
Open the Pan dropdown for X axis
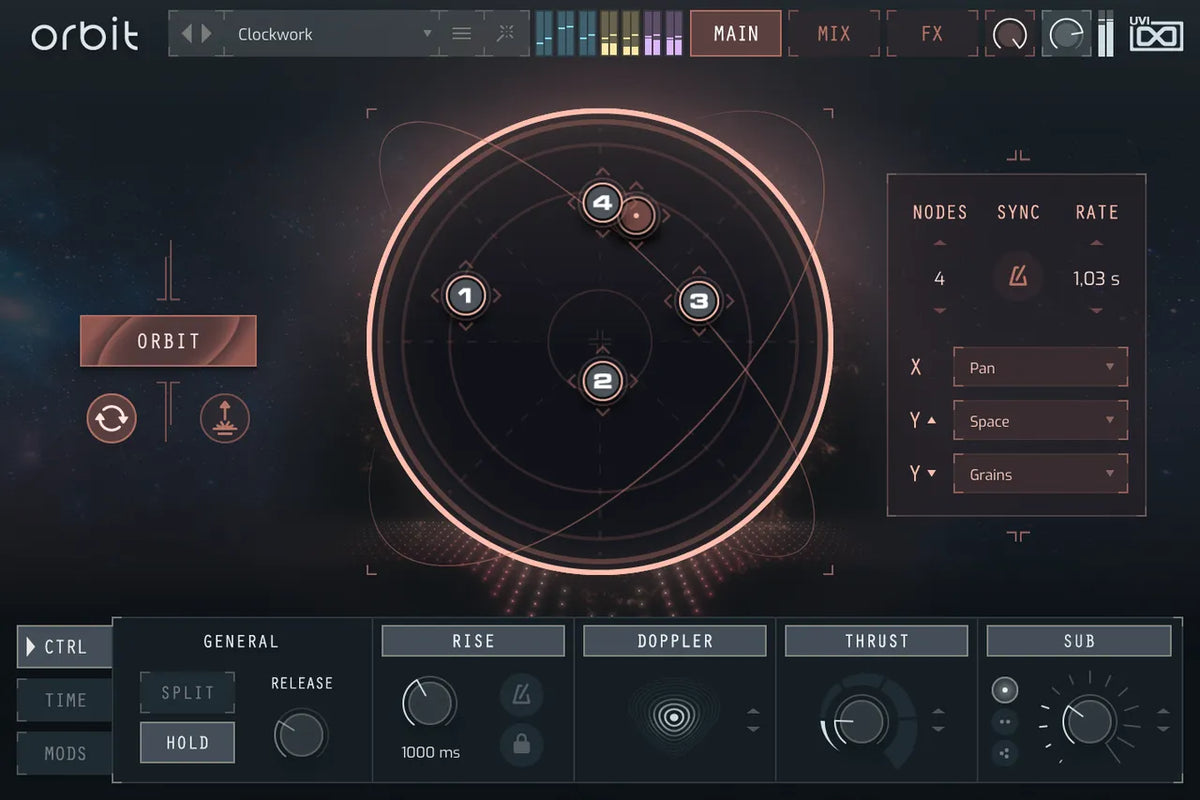pos(1040,367)
